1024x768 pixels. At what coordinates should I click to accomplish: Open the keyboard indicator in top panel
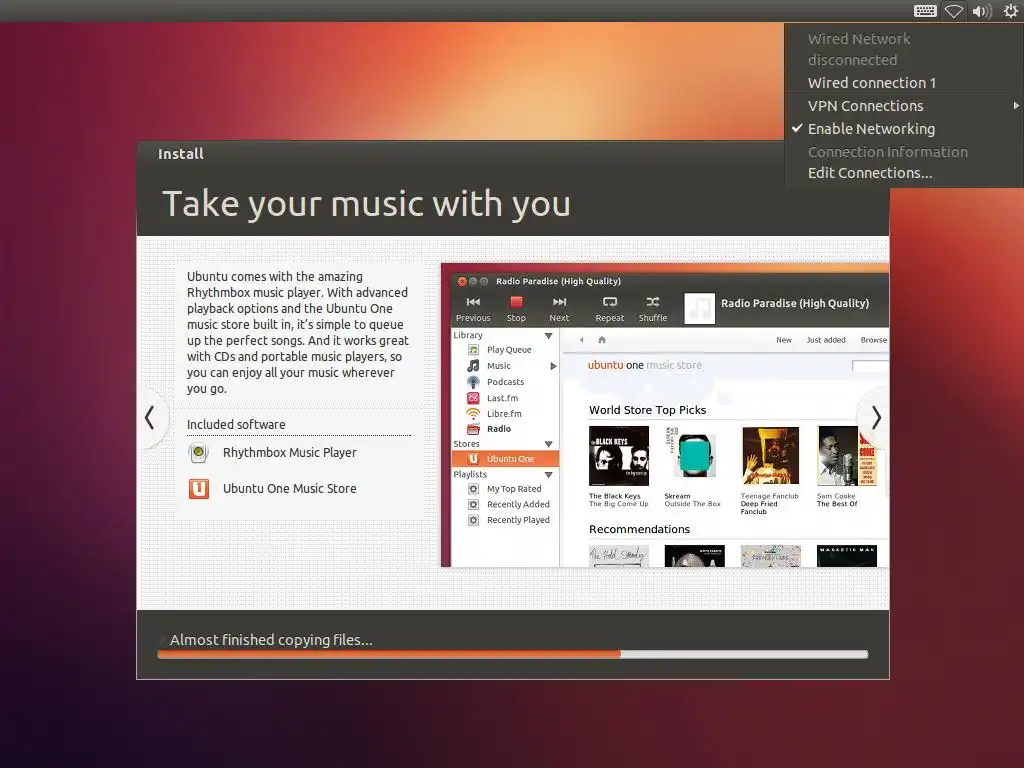(925, 11)
